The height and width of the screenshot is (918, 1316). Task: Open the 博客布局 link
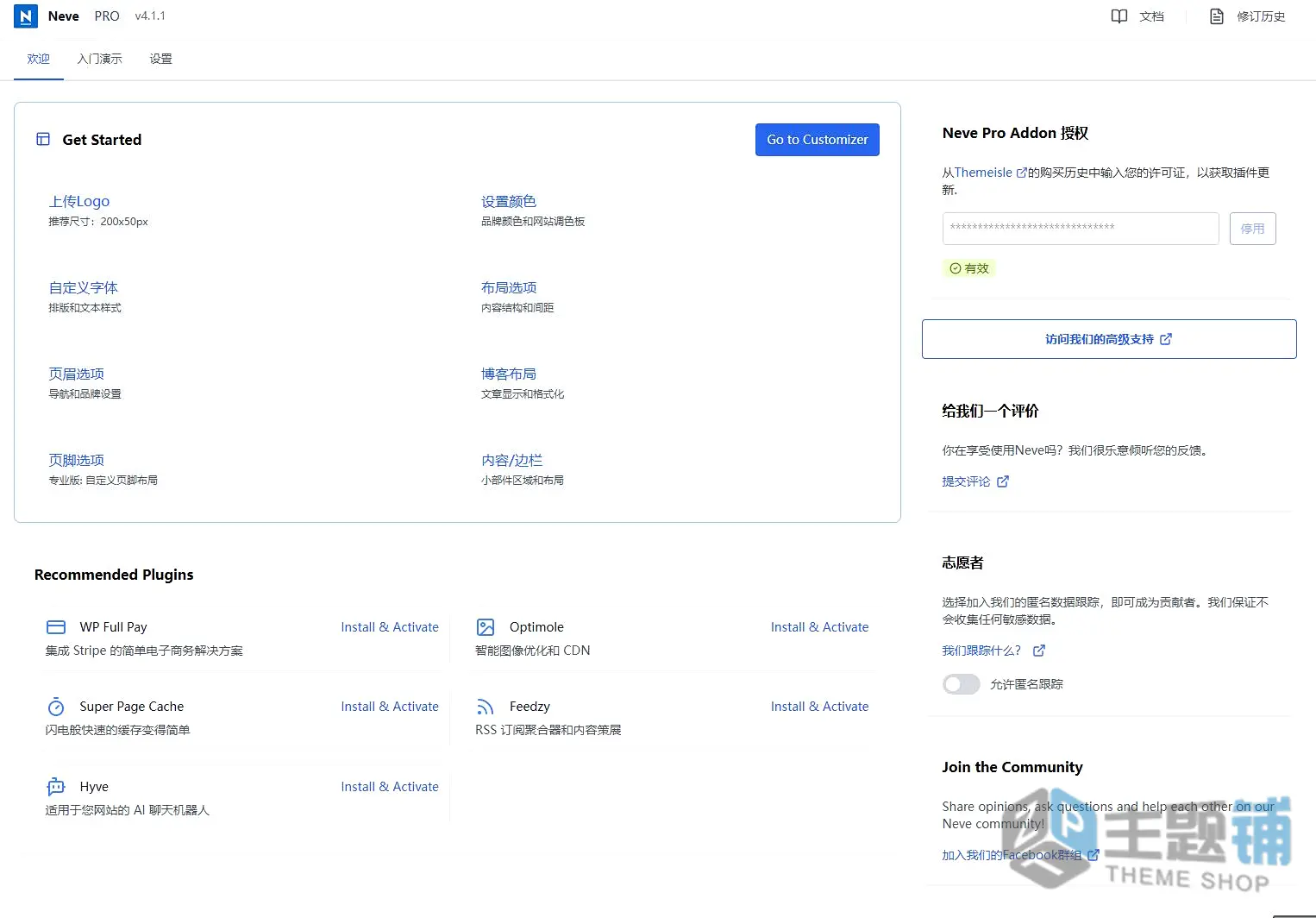tap(509, 374)
